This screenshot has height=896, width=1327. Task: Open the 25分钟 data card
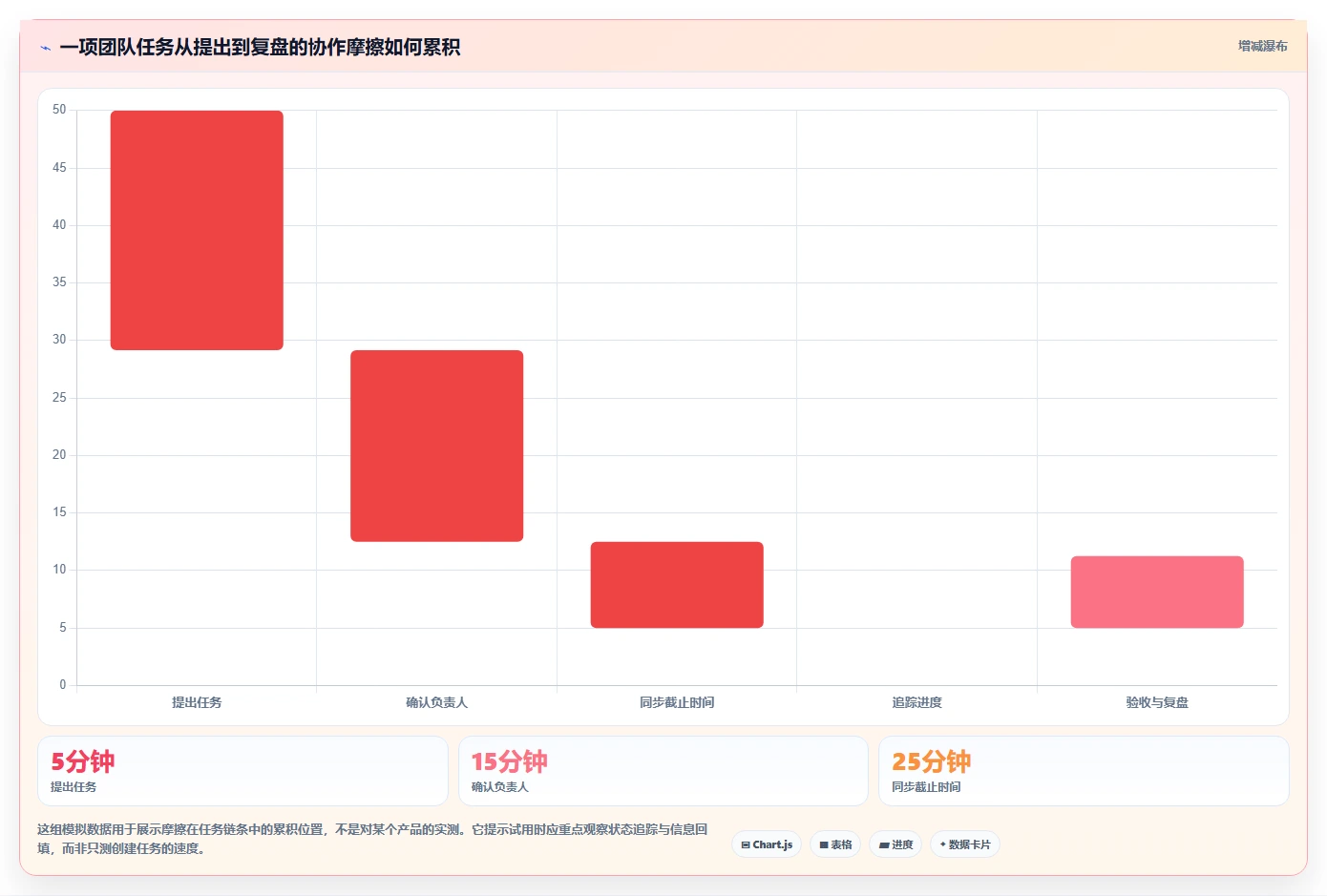(1084, 771)
